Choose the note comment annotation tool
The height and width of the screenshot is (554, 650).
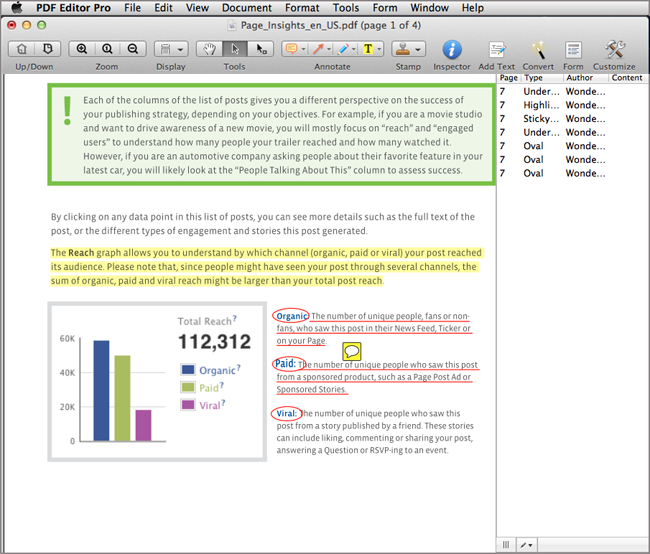tap(291, 49)
